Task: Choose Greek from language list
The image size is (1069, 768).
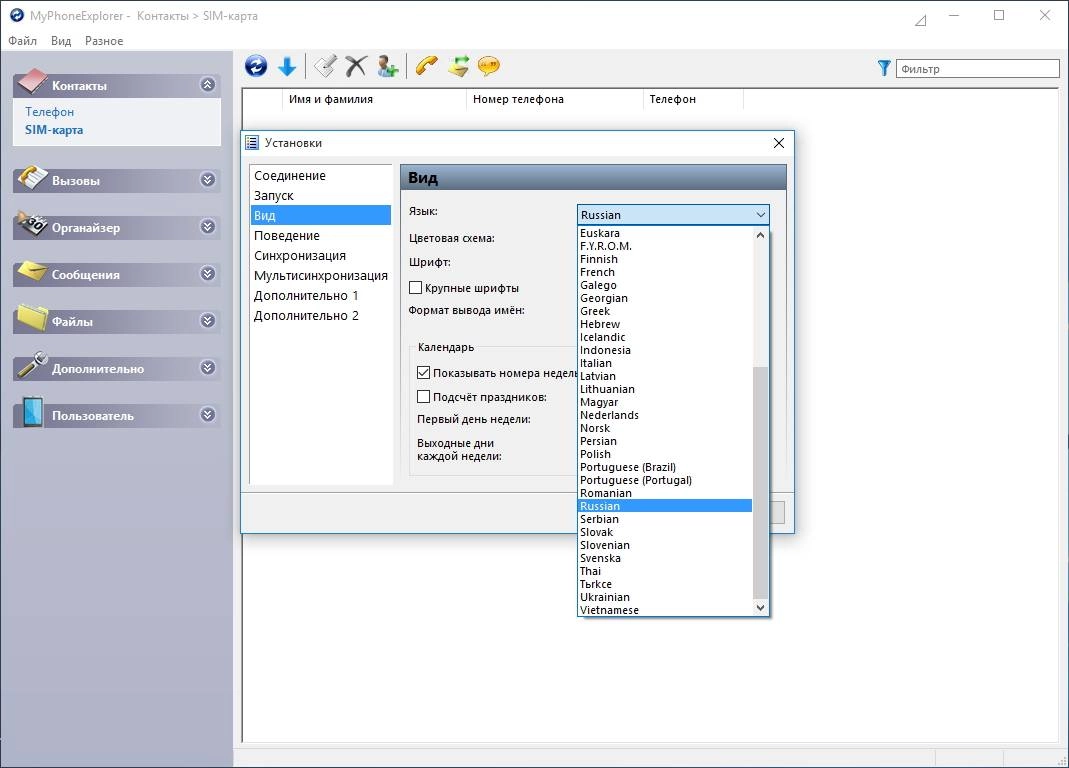Action: [x=665, y=311]
